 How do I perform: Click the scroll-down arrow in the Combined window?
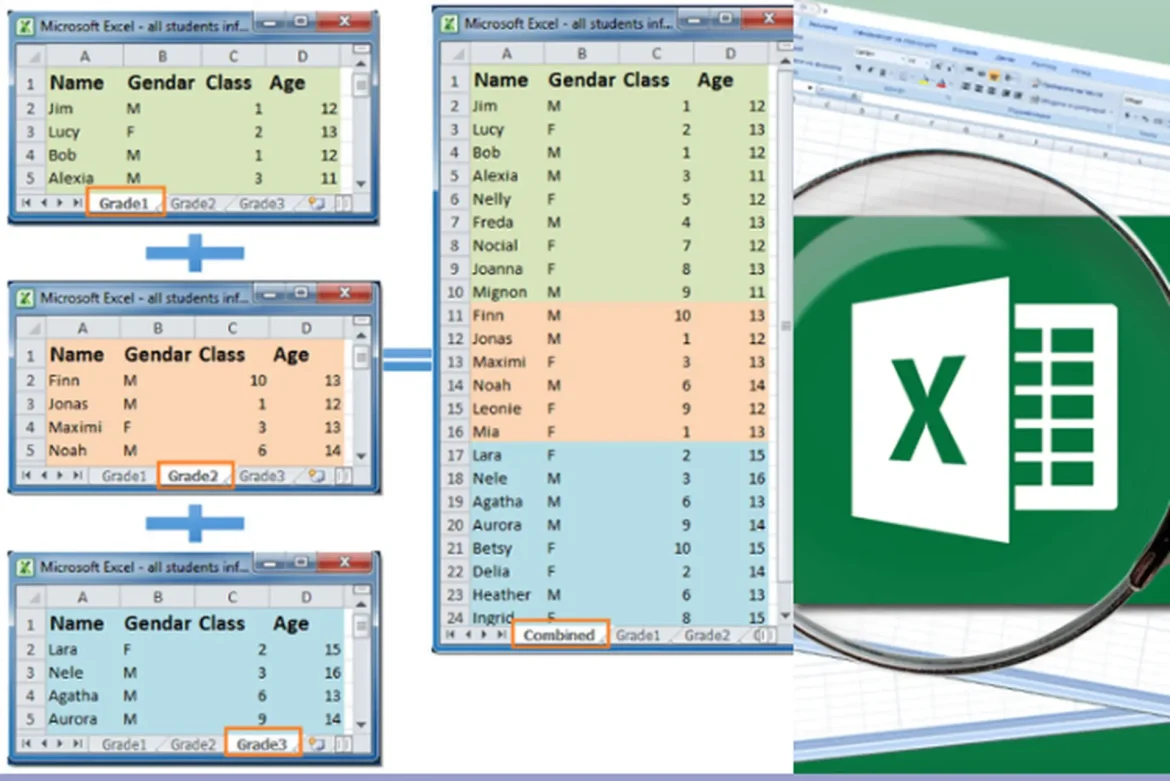(784, 615)
